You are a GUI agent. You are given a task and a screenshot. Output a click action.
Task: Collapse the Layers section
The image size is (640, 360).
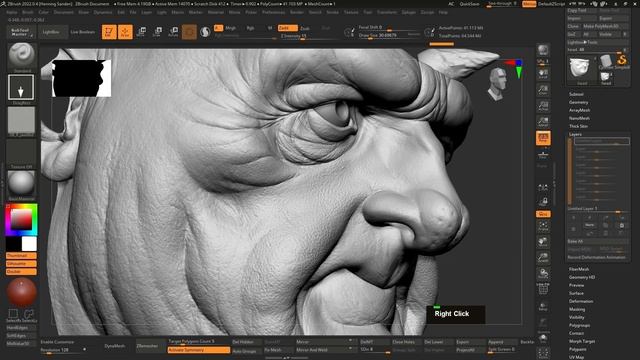tap(575, 134)
